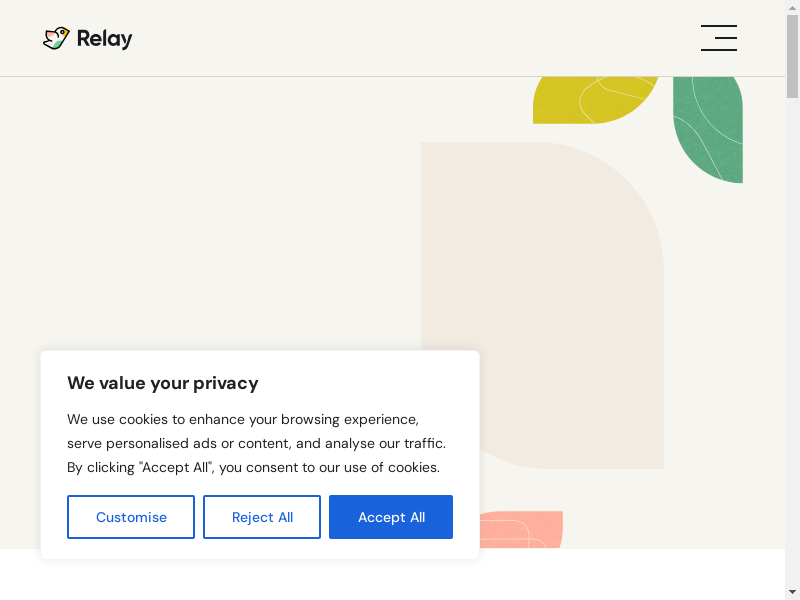Click the white section below the hero

620,574
